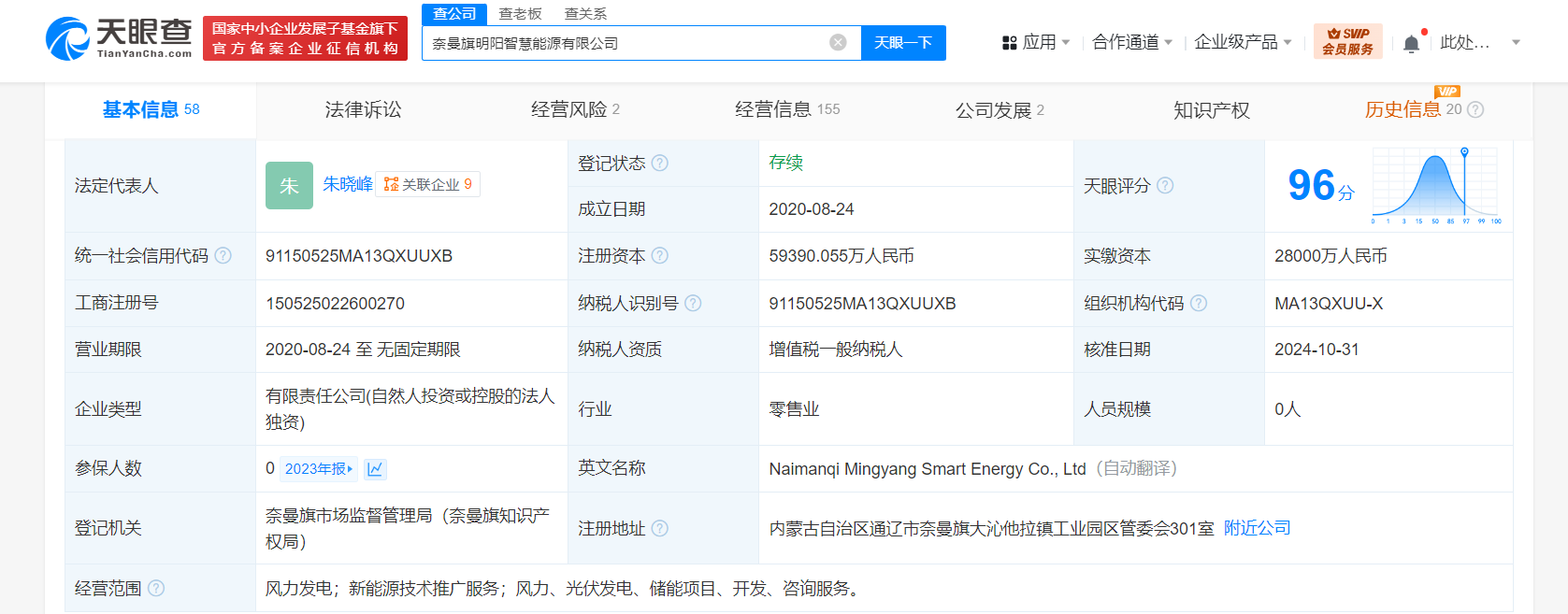This screenshot has width=1568, height=614.
Task: Open the 基本信息 tab
Action: (151, 109)
